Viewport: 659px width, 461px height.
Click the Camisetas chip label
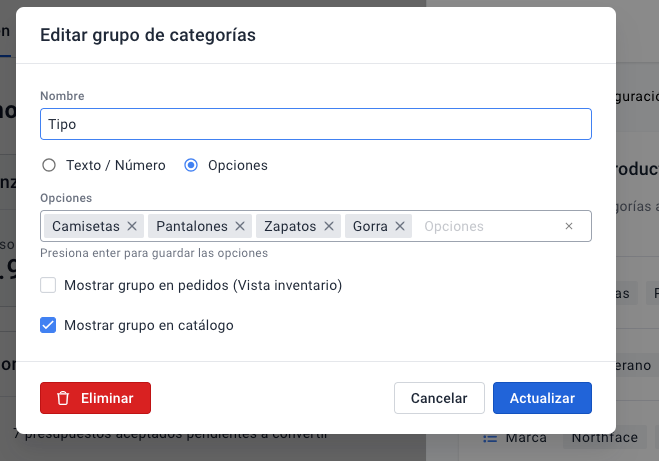point(85,227)
